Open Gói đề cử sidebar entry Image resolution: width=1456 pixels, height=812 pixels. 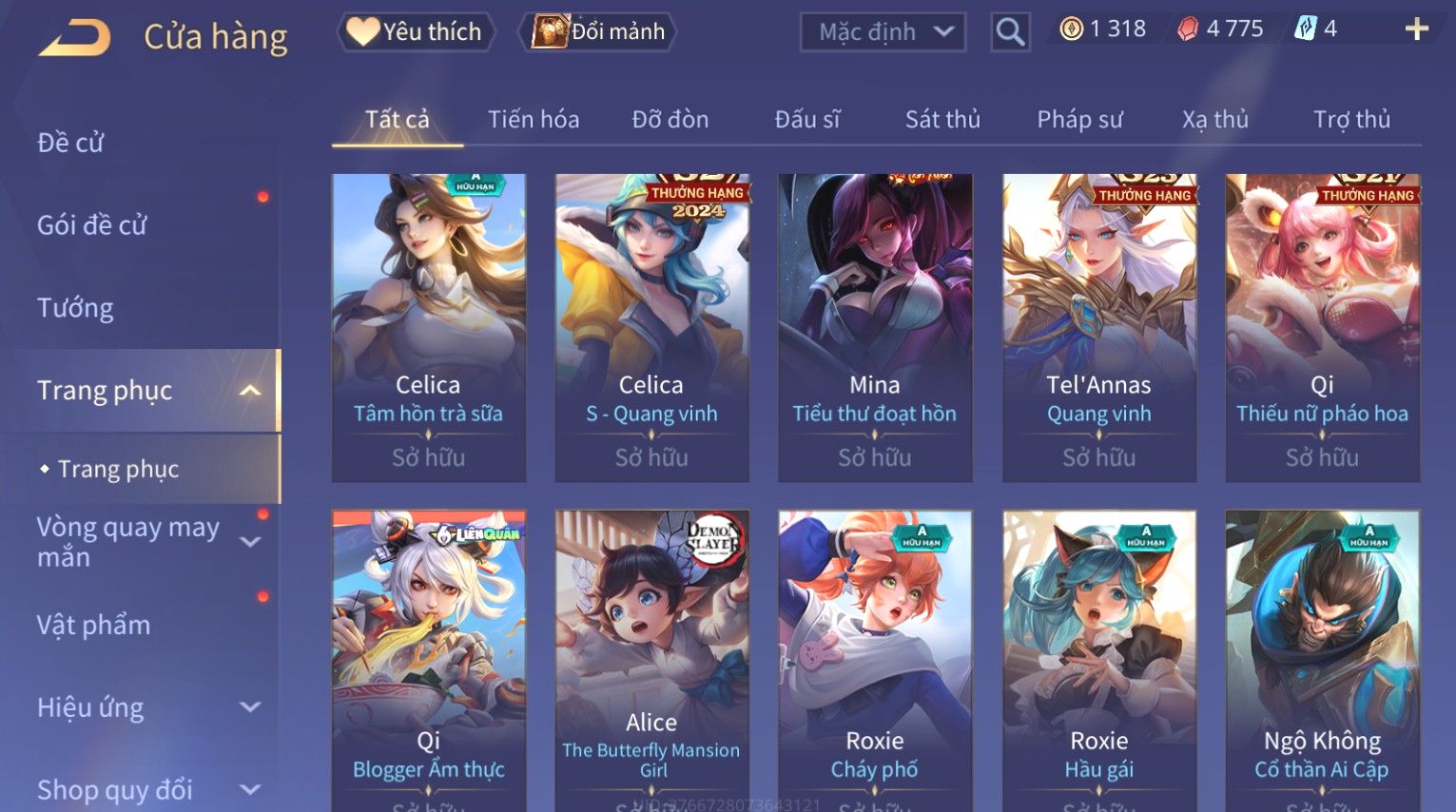(x=92, y=225)
